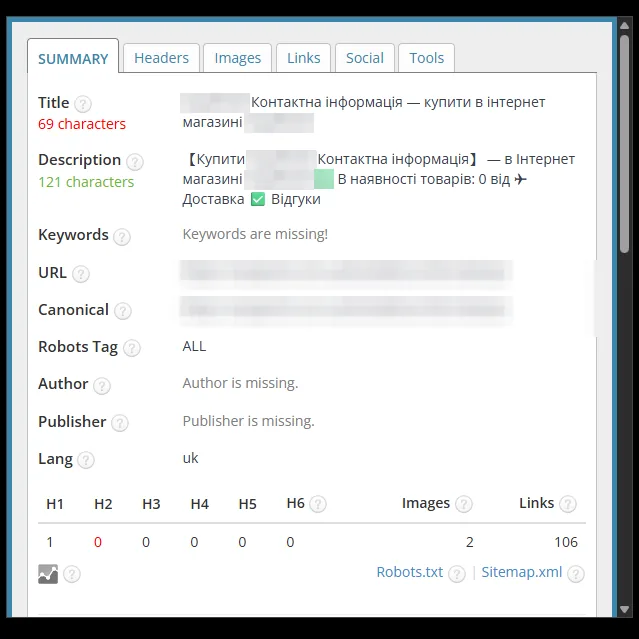Screen dimensions: 639x639
Task: Open the Social tab
Action: point(365,58)
